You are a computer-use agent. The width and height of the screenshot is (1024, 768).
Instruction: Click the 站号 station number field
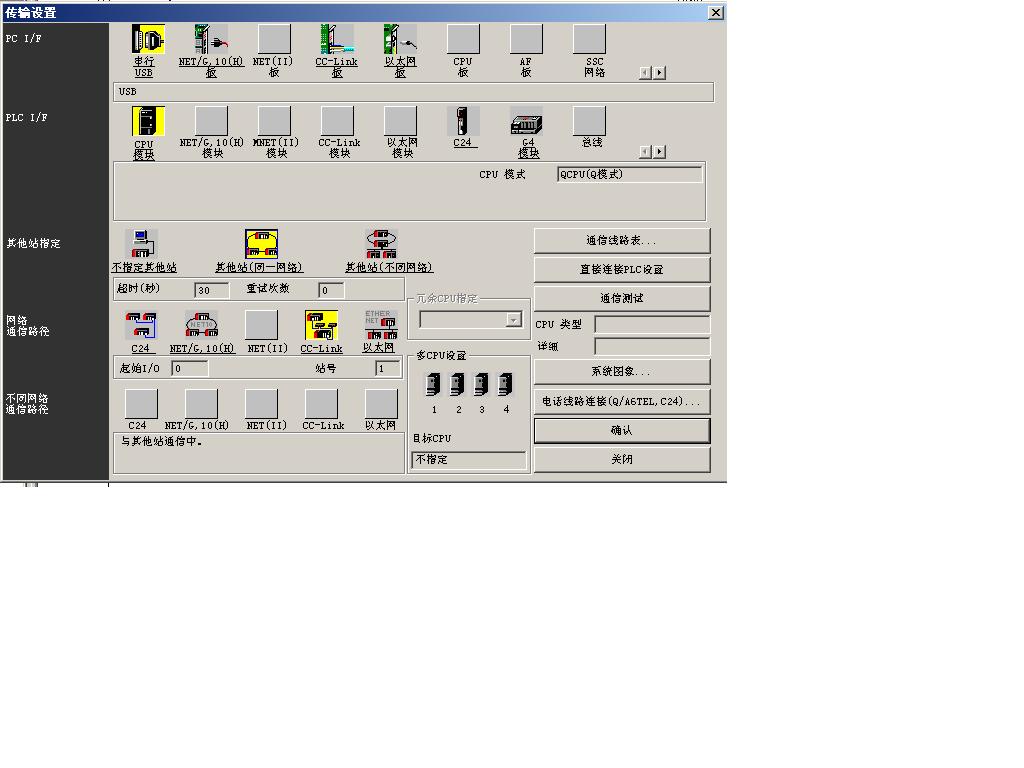387,369
